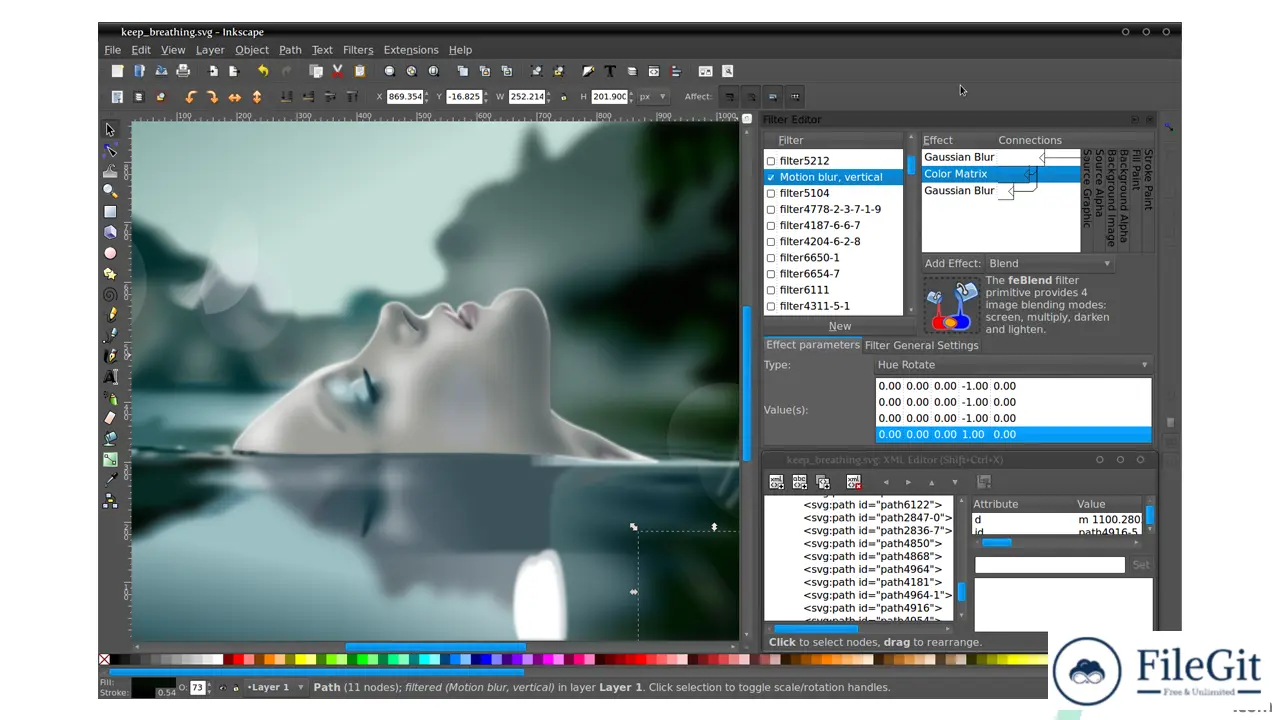Screen dimensions: 1280x720
Task: Click the new XML element node icon
Action: [x=776, y=482]
